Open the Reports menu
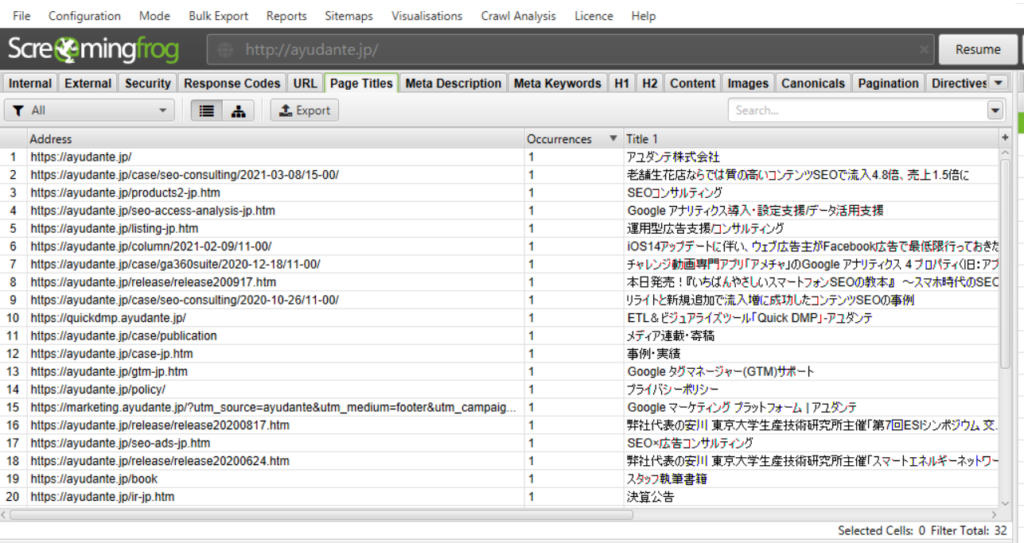The image size is (1024, 543). point(286,16)
